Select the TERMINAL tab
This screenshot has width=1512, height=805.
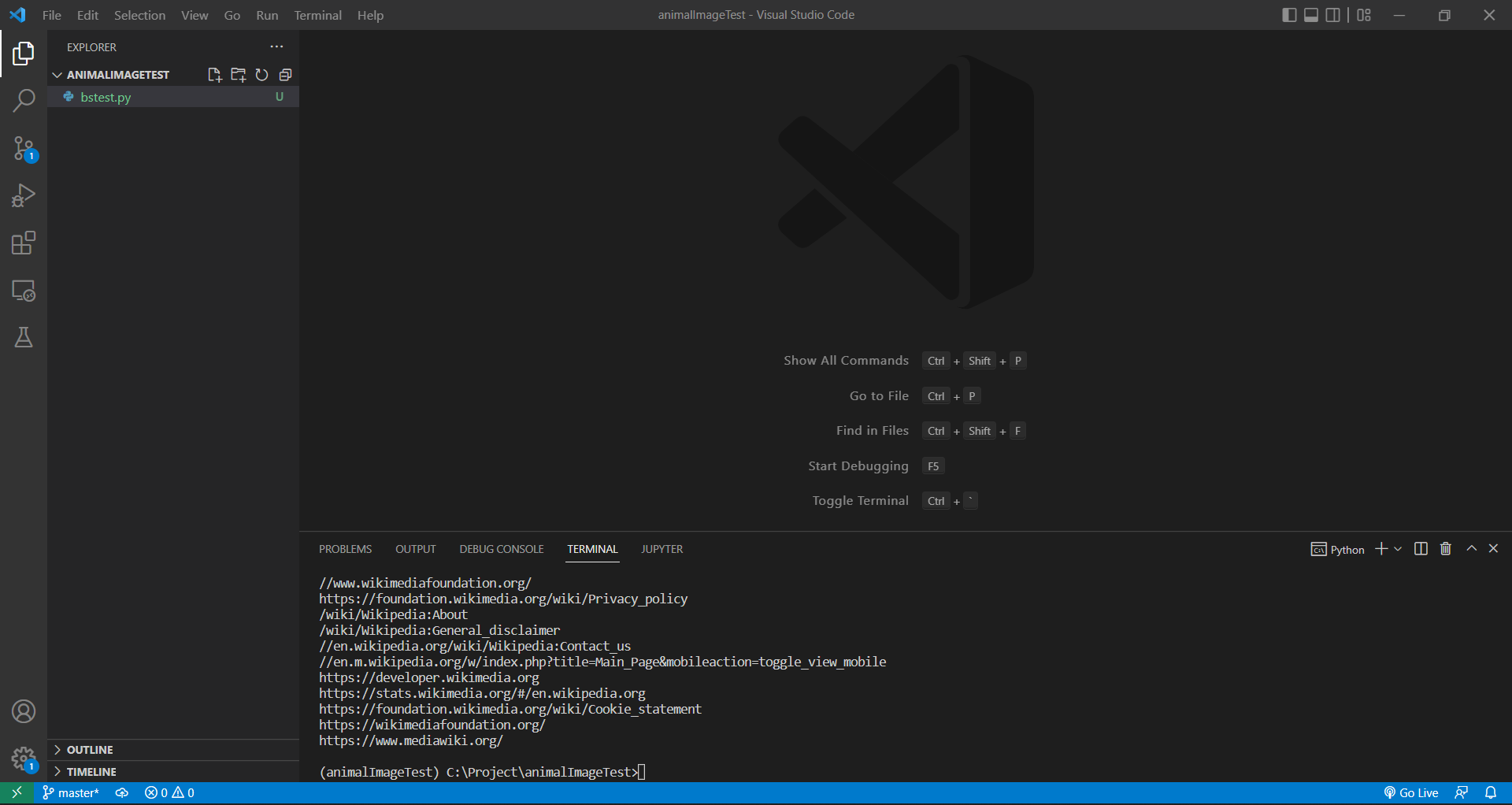click(x=592, y=549)
